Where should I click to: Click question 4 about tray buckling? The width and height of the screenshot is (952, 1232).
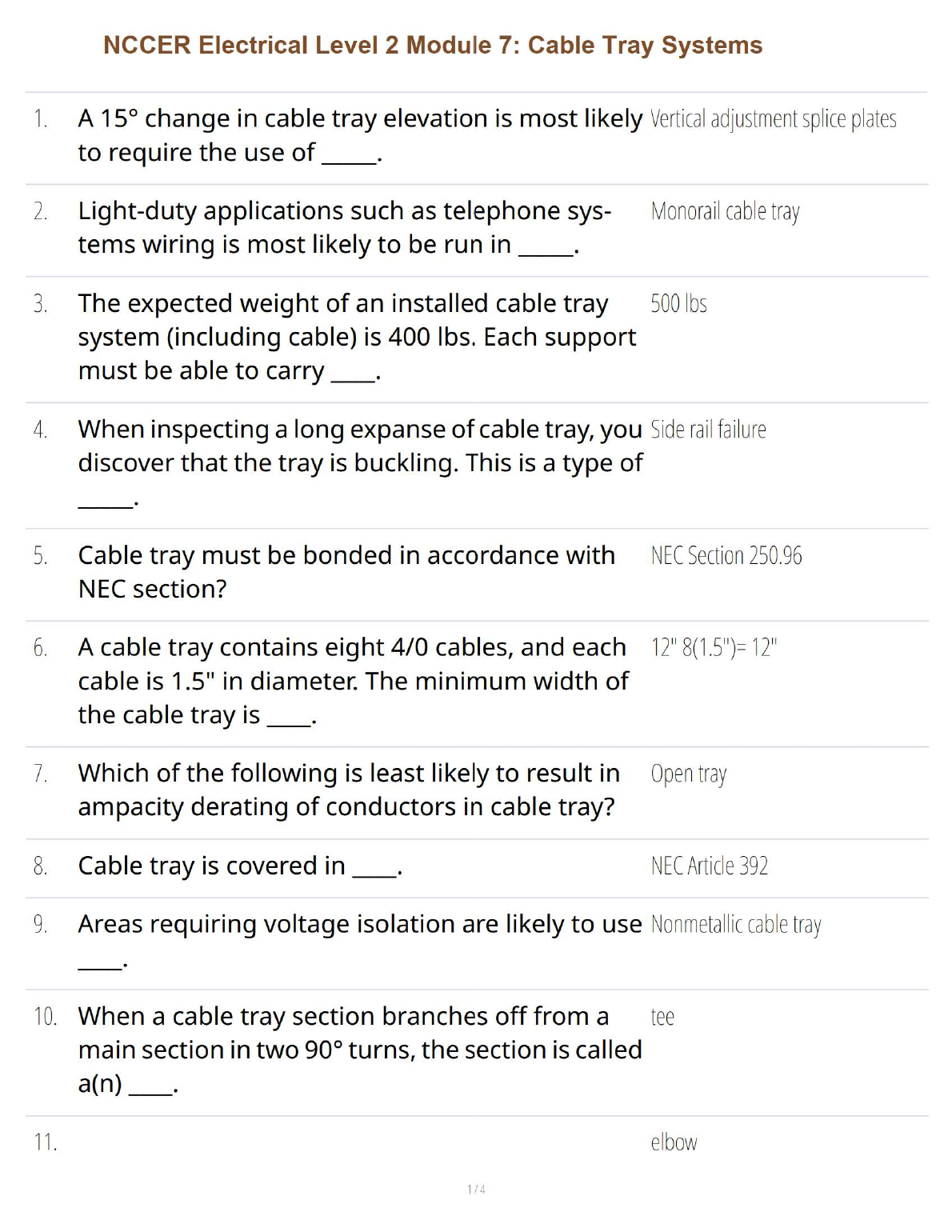tap(359, 446)
